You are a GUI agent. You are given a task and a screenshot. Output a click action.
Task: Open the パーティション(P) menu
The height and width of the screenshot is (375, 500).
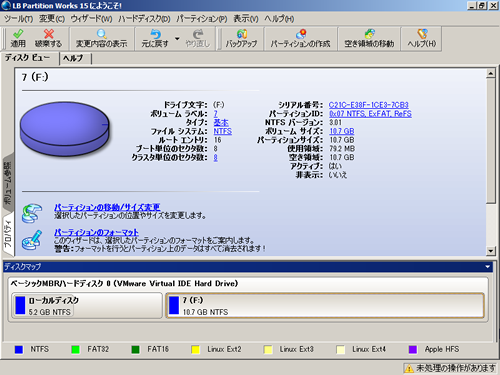tap(202, 19)
